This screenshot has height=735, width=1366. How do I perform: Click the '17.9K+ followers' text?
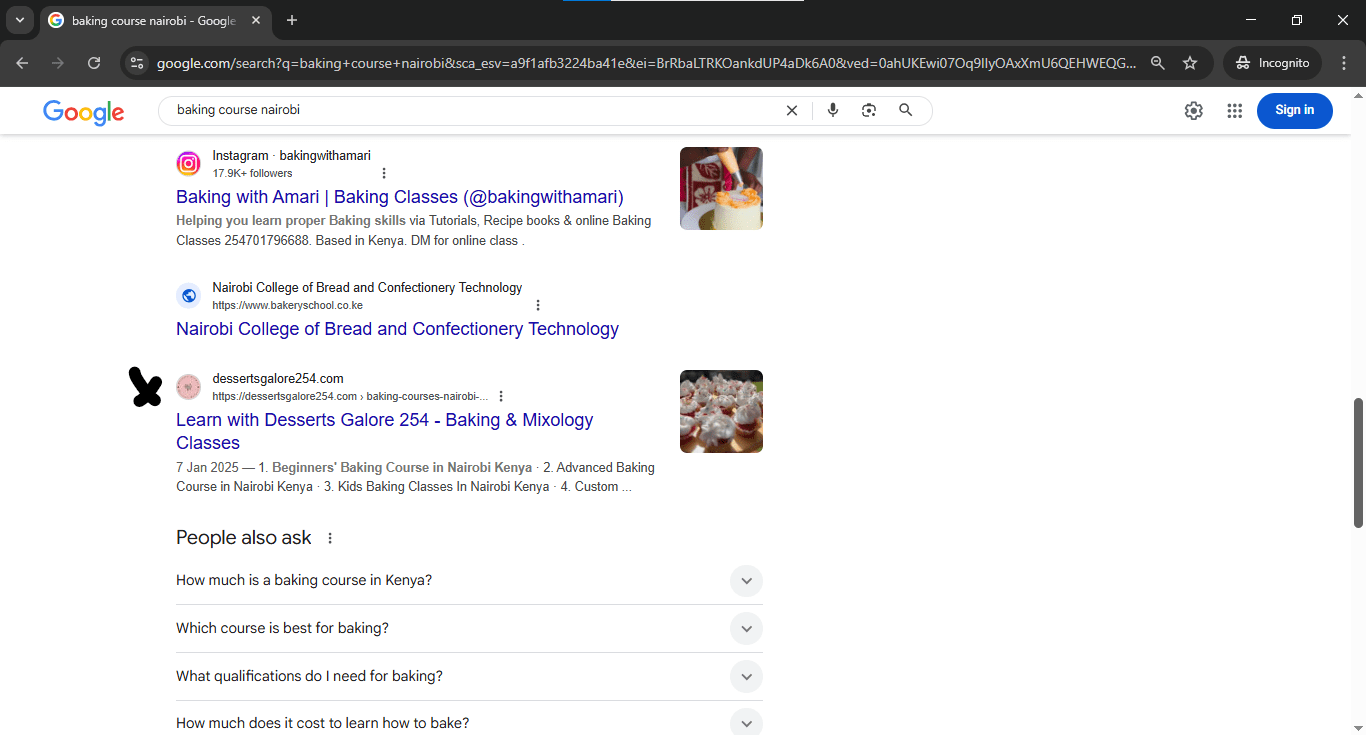[x=252, y=173]
